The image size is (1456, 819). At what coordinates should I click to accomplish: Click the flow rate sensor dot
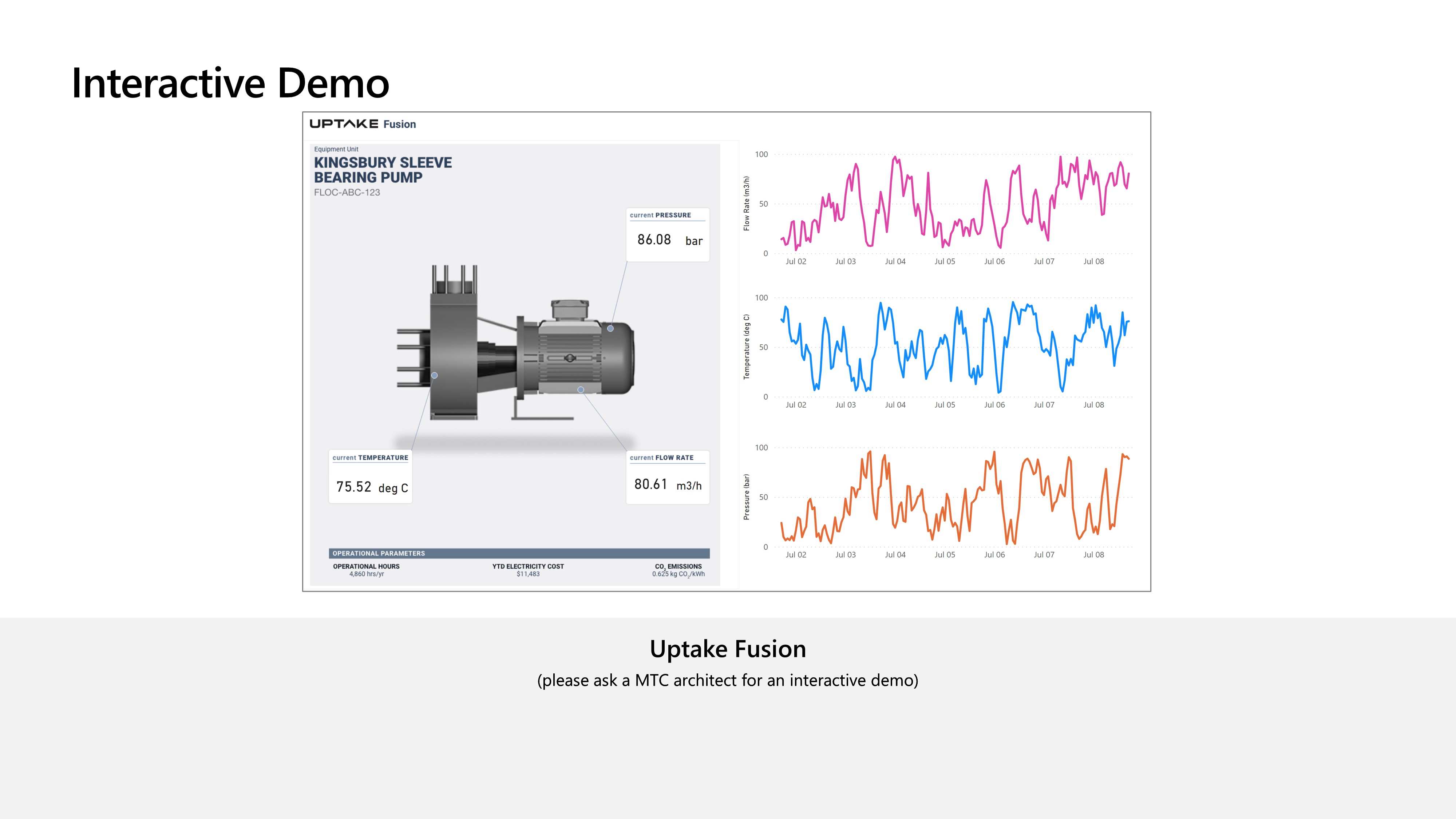[x=581, y=390]
